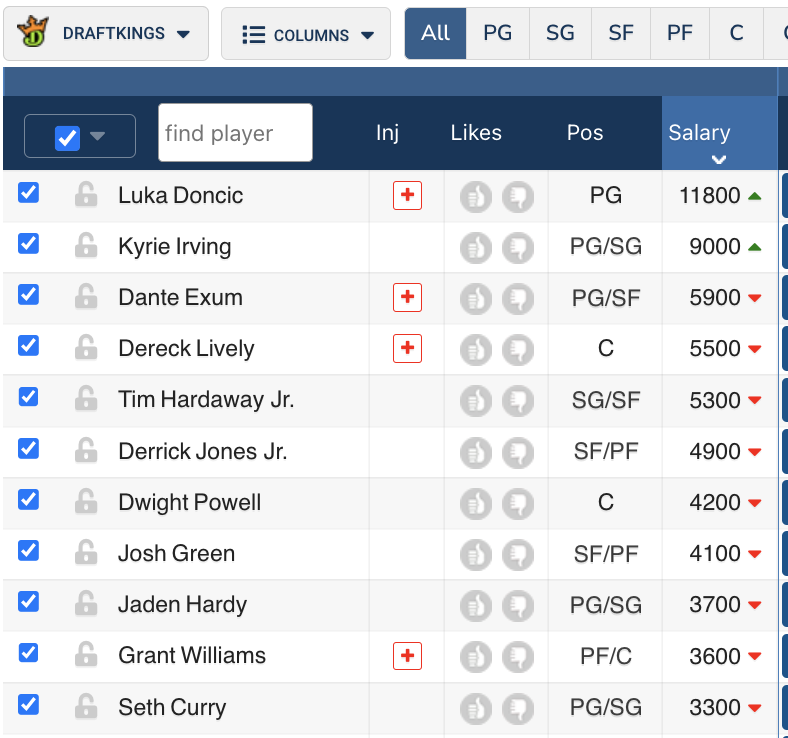788x738 pixels.
Task: Dislike Kyrie Irving with thumbs down
Action: click(518, 248)
